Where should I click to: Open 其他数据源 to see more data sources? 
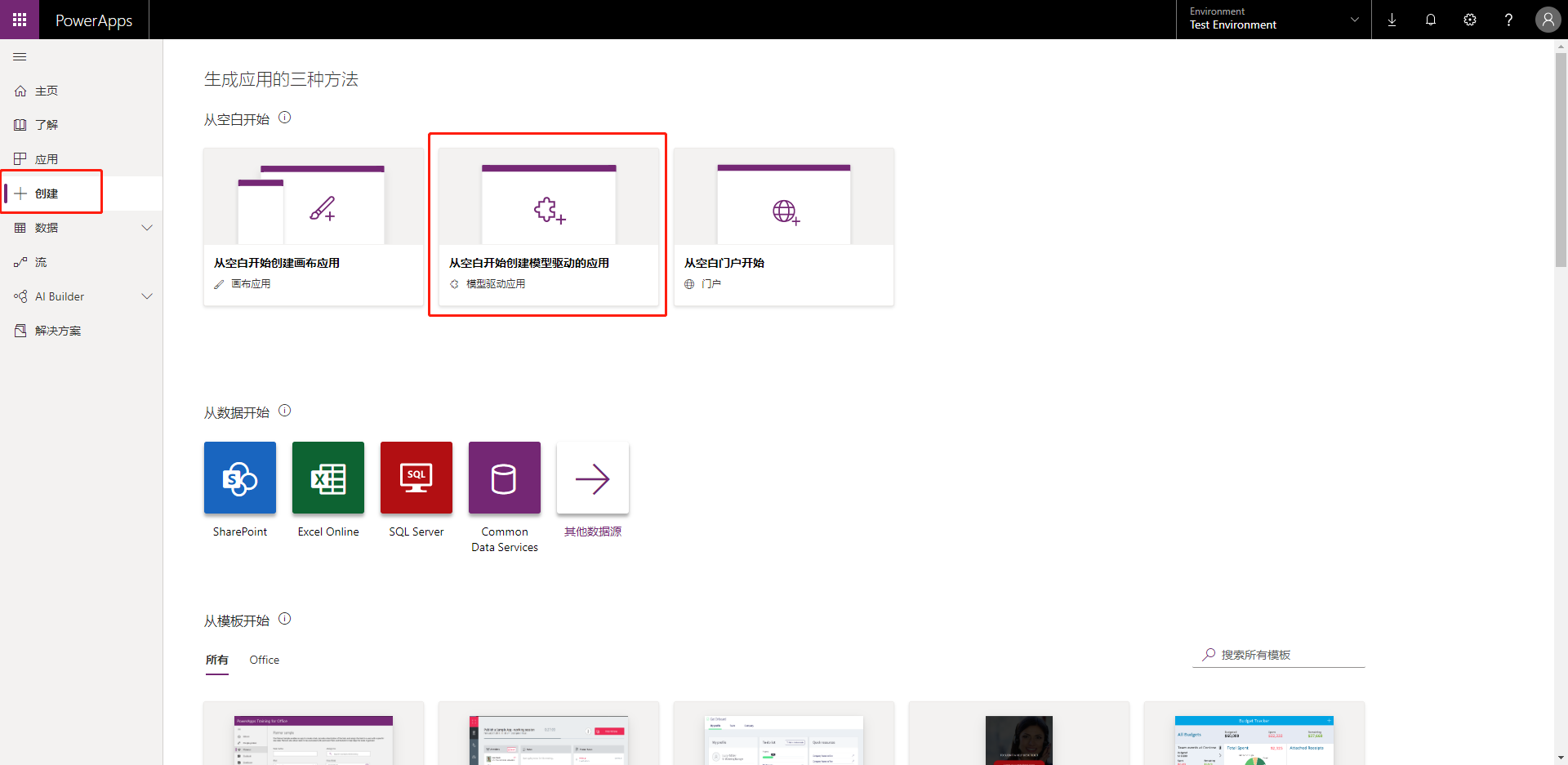592,478
